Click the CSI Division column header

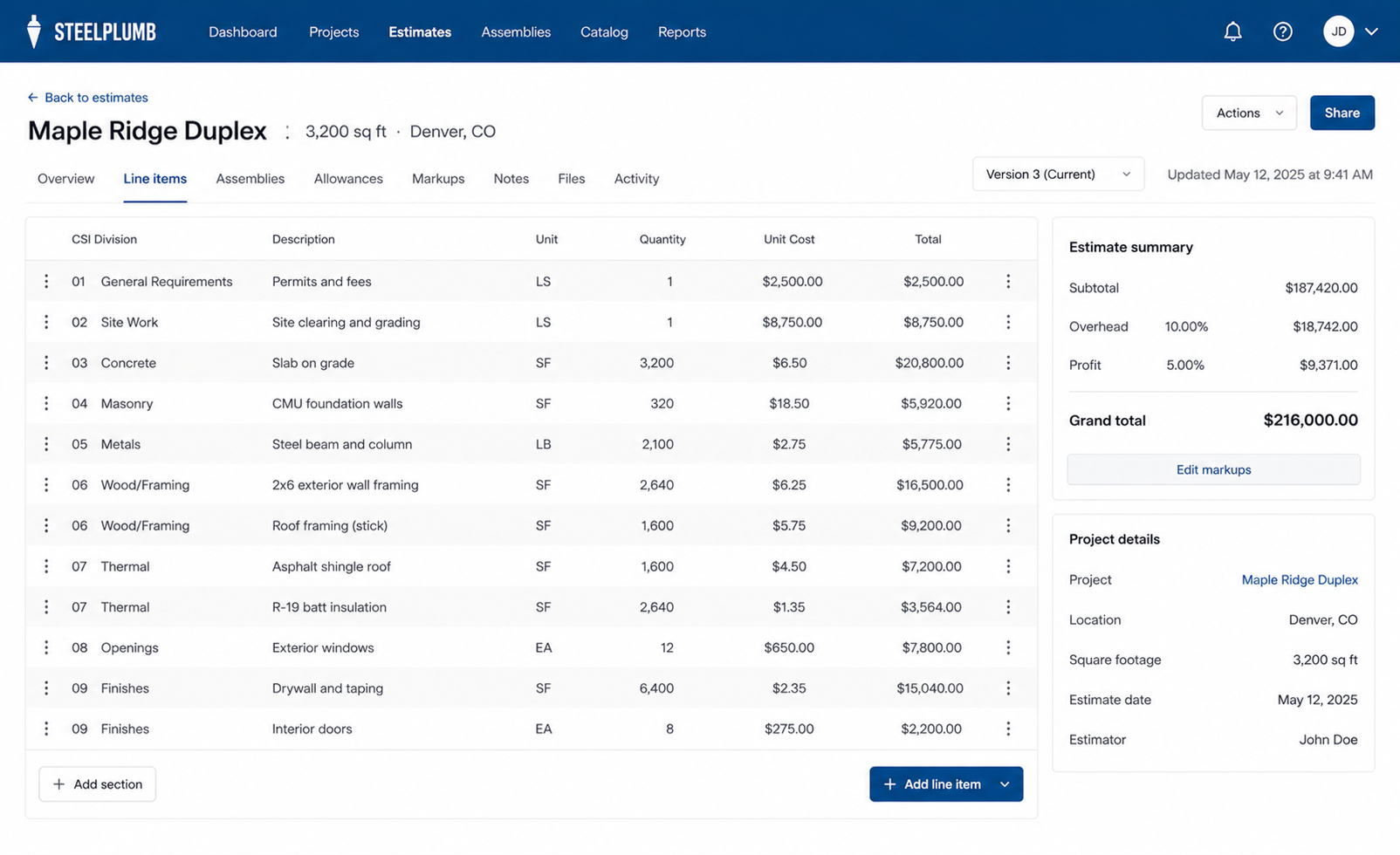click(x=104, y=239)
